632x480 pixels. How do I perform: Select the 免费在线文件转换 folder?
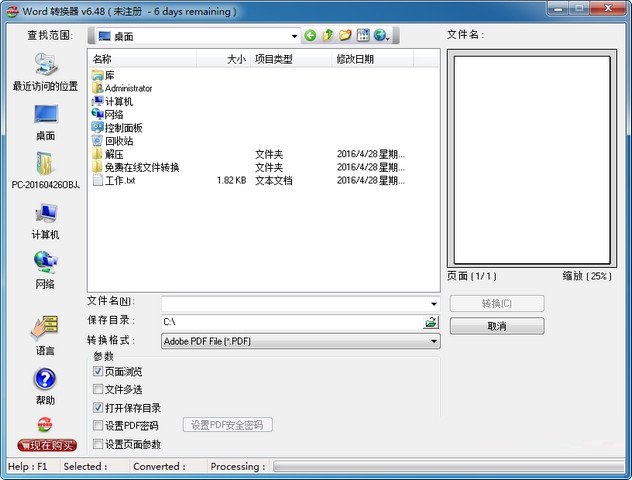pos(135,168)
